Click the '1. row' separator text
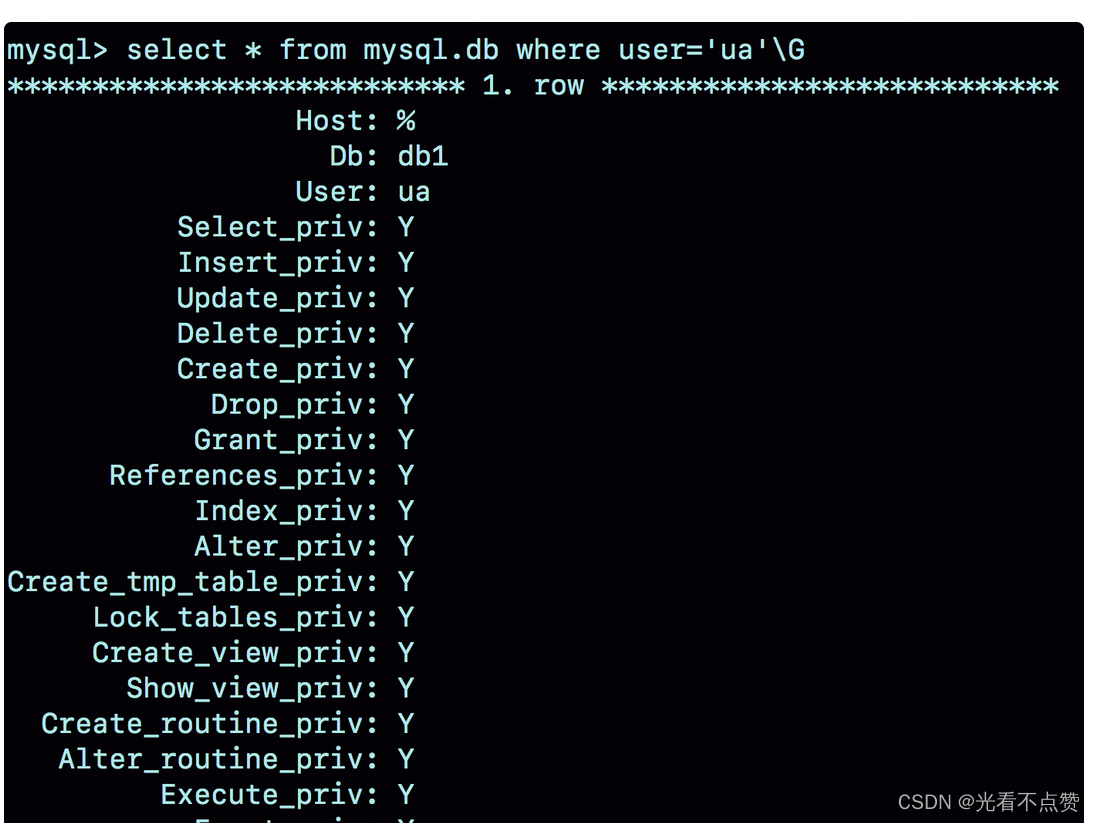The height and width of the screenshot is (823, 1096). (x=533, y=85)
